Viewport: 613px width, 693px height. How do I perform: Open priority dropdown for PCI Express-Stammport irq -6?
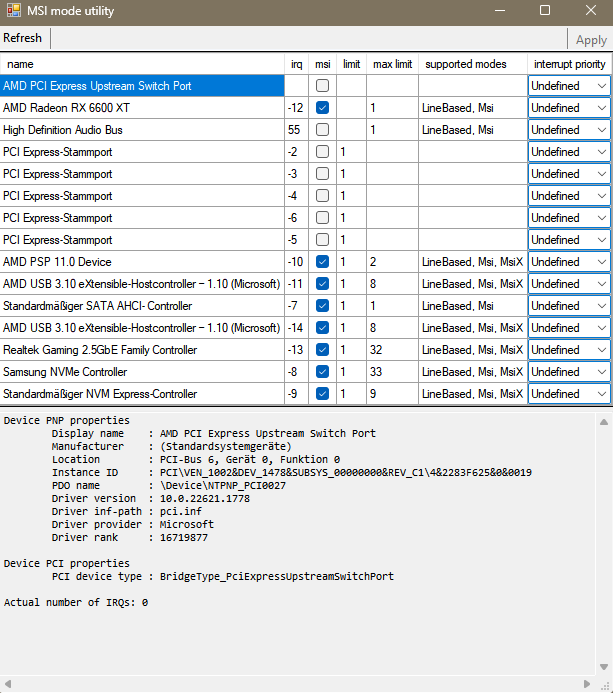(x=570, y=218)
